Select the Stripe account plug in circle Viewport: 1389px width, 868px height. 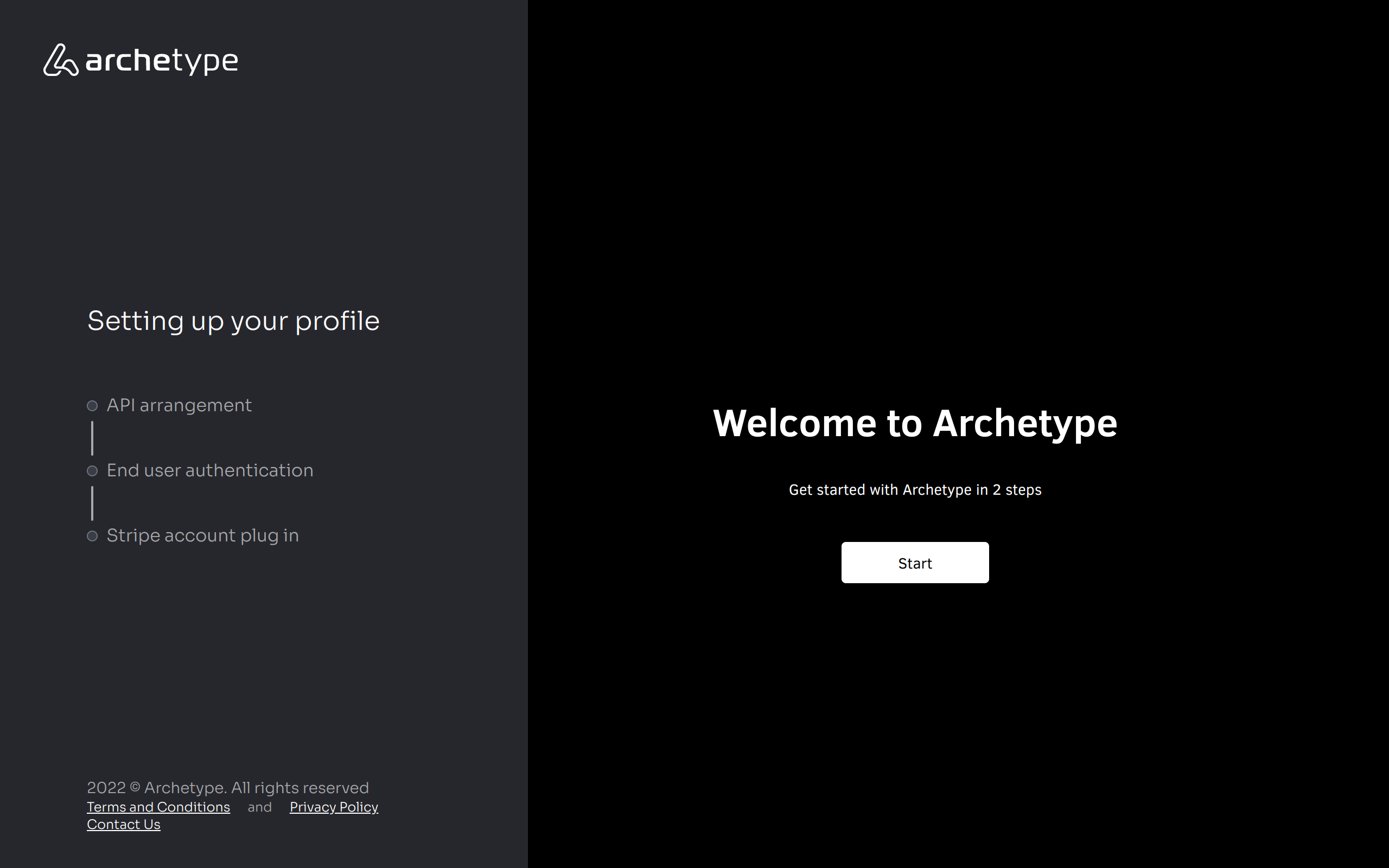point(92,536)
